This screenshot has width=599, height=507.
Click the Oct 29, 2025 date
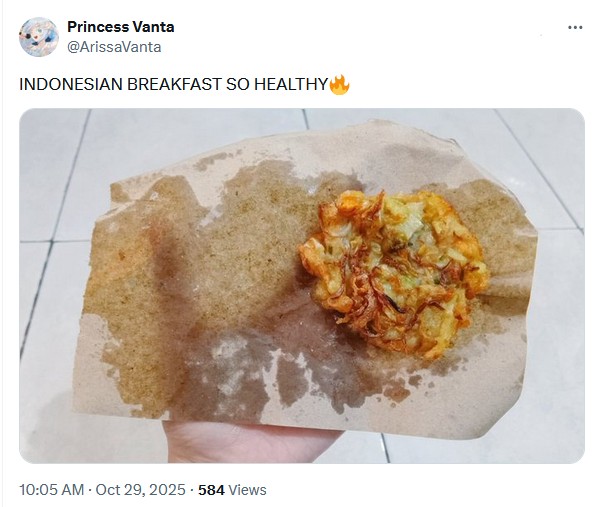click(x=140, y=490)
